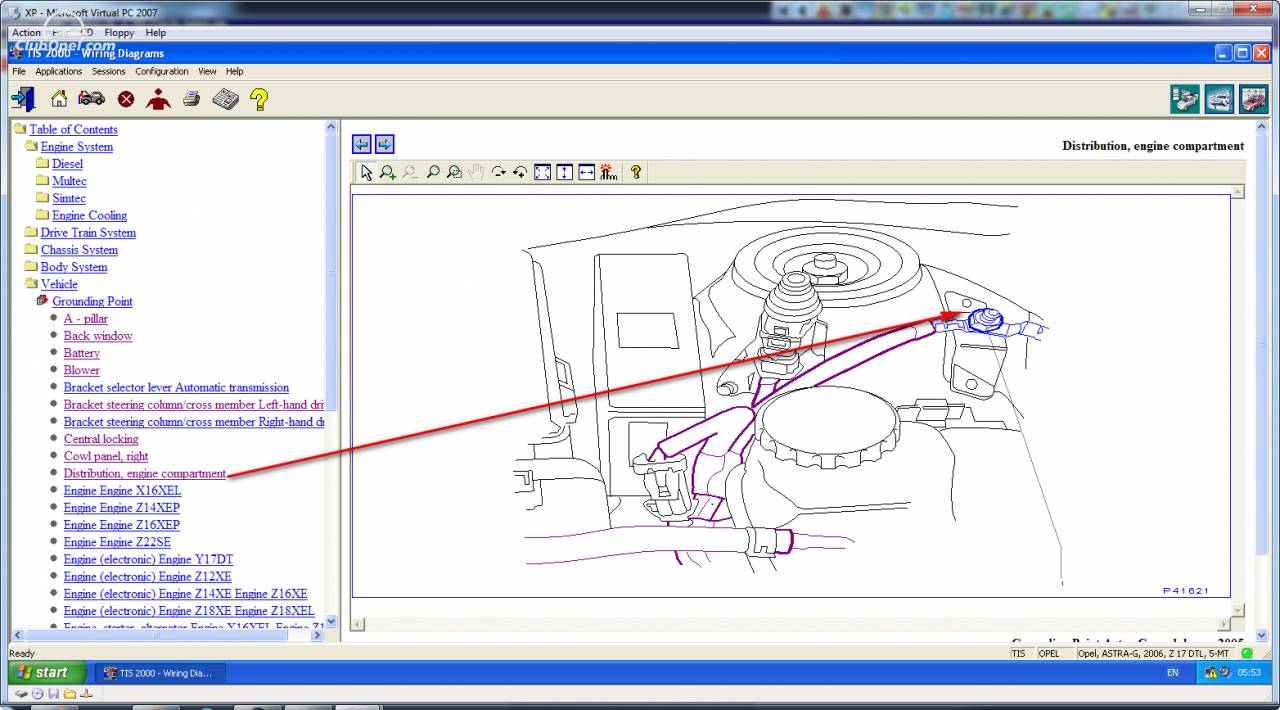Click the red stop/cancel icon
The height and width of the screenshot is (710, 1280).
point(126,99)
